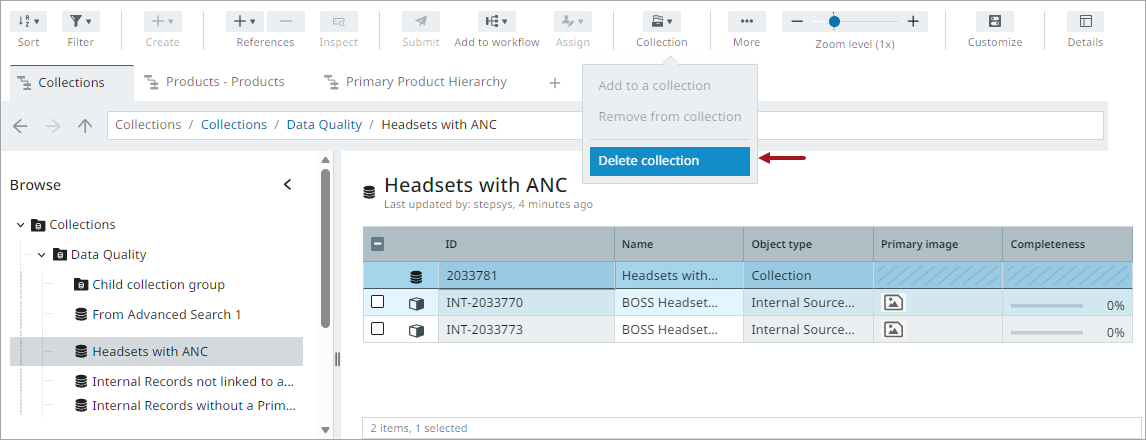Open the Sort toolbar tool

point(28,21)
